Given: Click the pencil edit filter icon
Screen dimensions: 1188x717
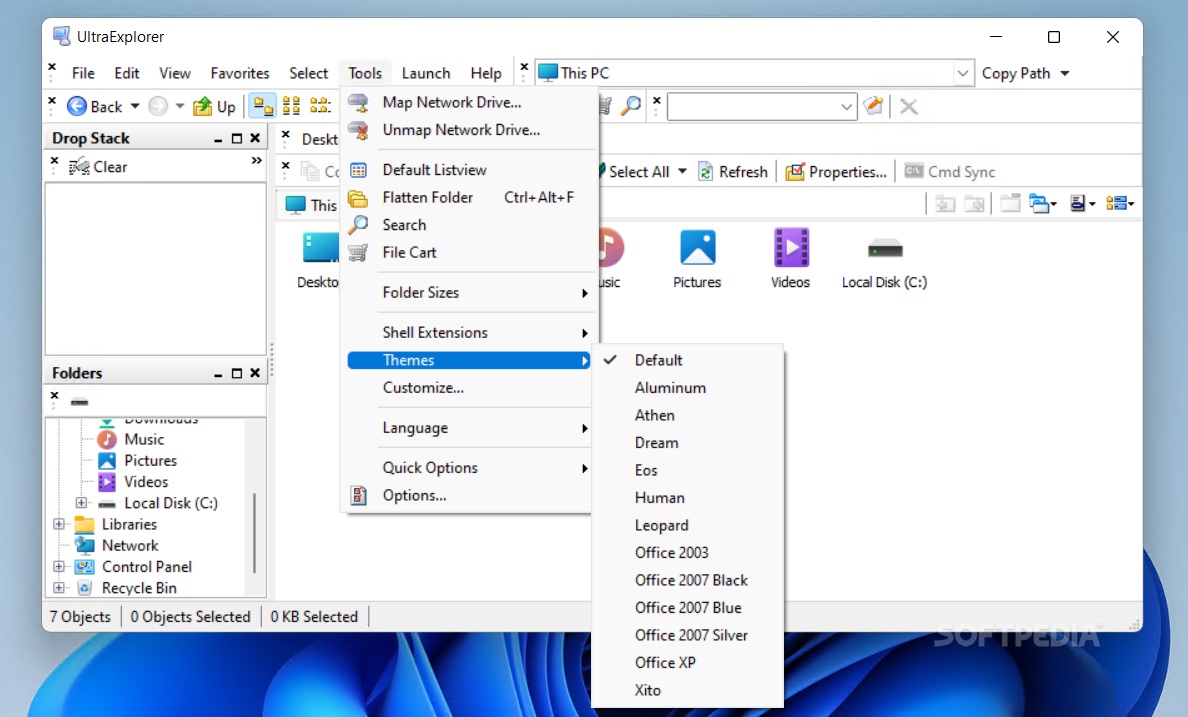Looking at the screenshot, I should pos(874,106).
